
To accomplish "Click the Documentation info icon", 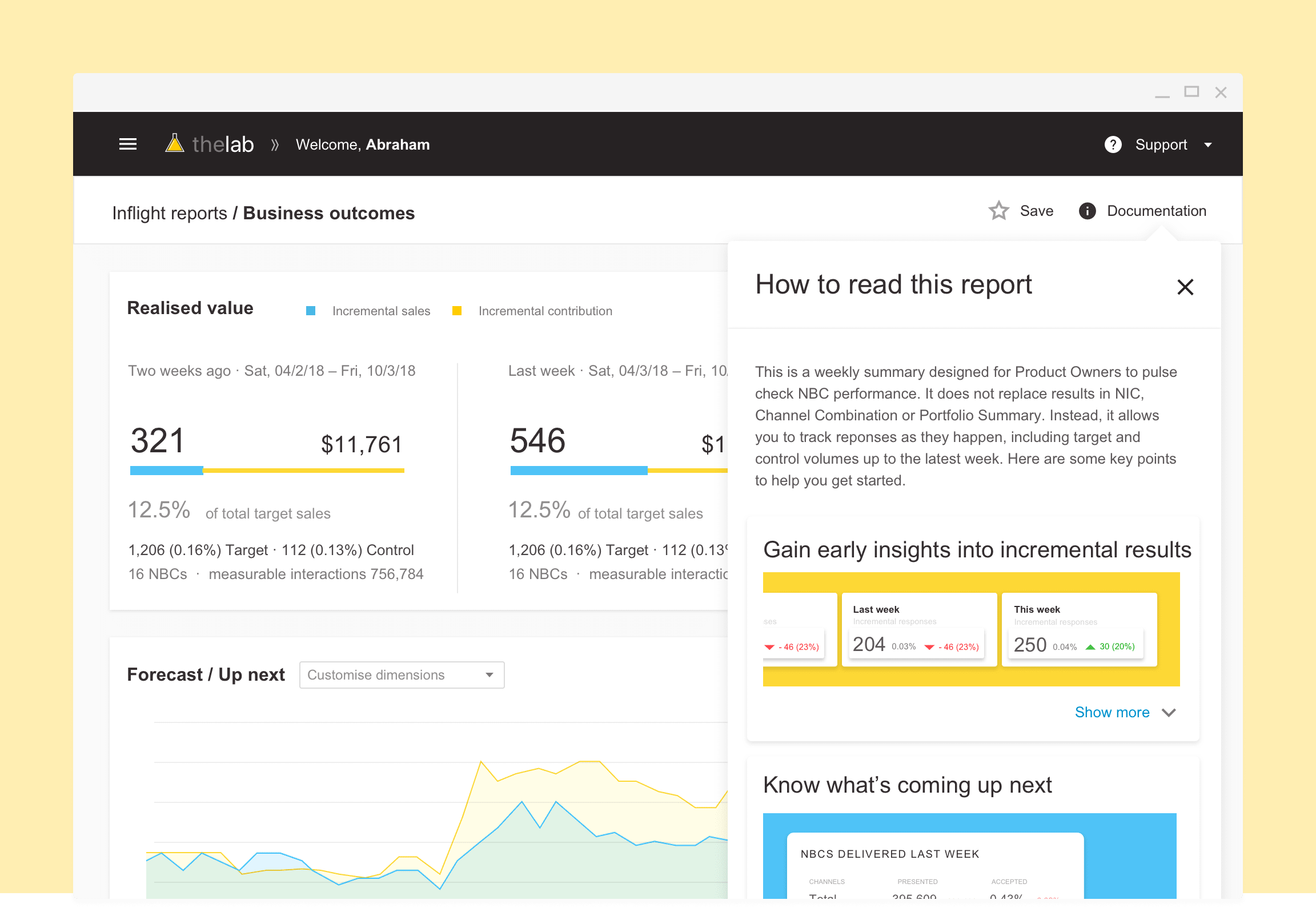I will point(1087,211).
